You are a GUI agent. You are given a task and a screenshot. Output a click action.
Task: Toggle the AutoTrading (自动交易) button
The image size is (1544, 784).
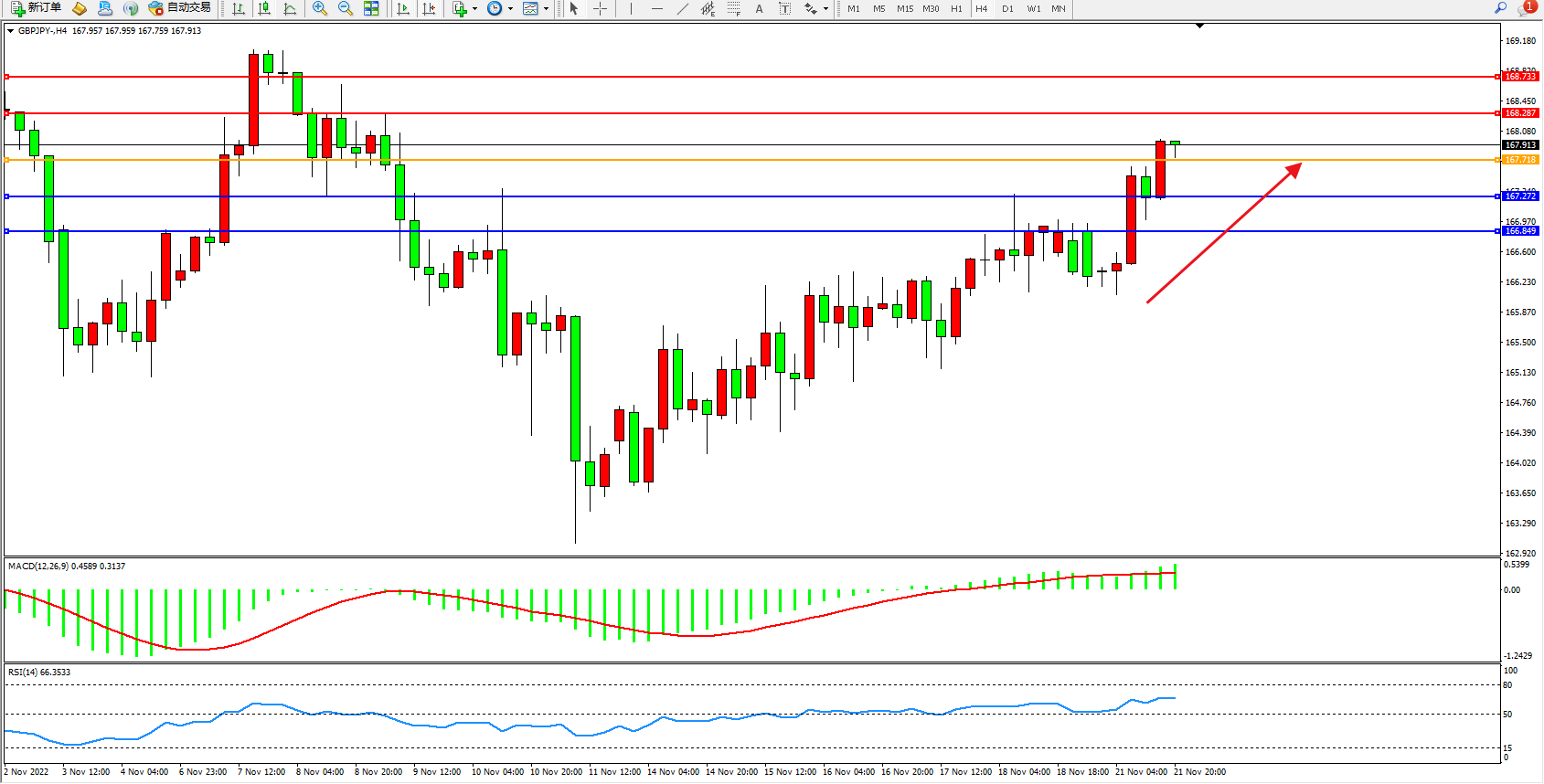(179, 8)
